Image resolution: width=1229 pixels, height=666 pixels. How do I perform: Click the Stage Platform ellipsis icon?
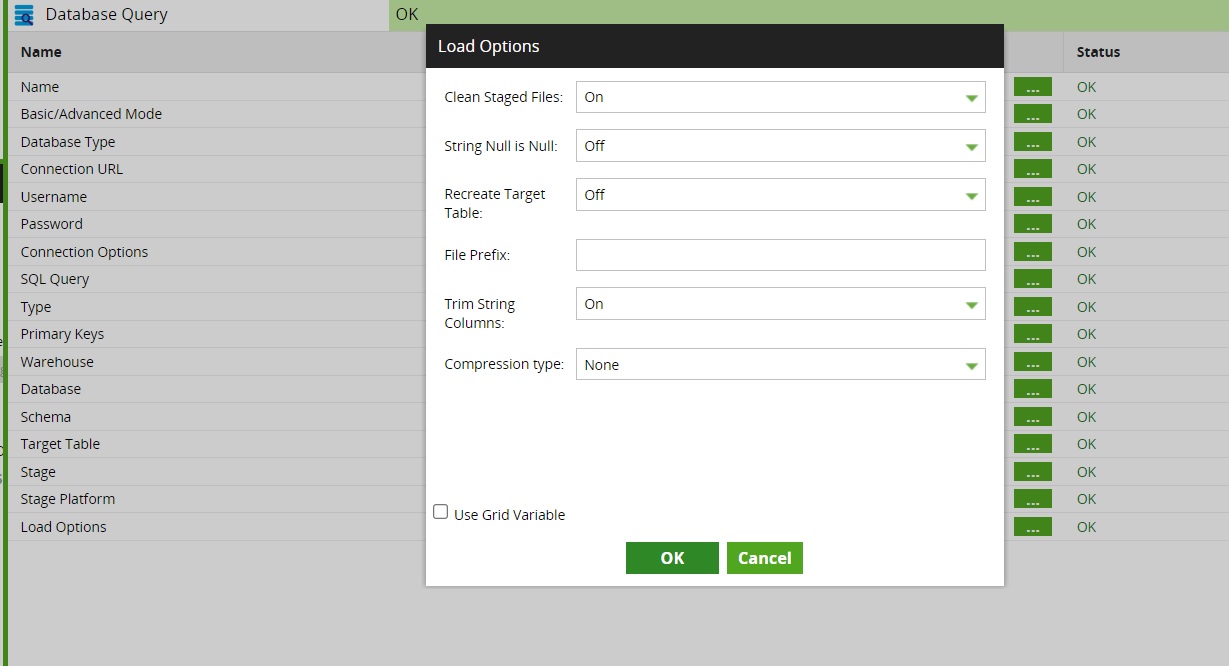1033,499
